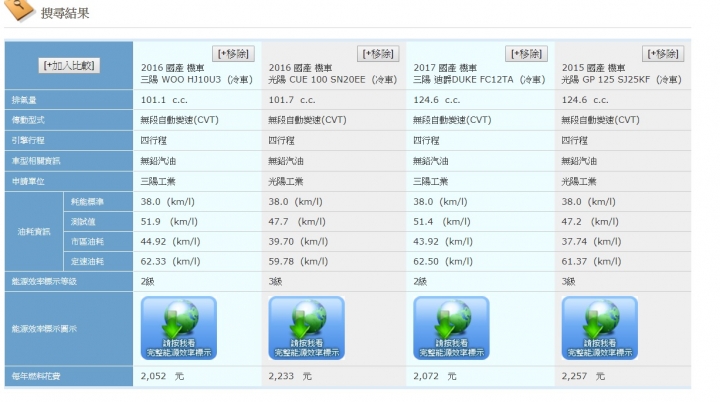The height and width of the screenshot is (402, 720).
Task: Click the 測試值 sub-row header
Action: [x=98, y=222]
